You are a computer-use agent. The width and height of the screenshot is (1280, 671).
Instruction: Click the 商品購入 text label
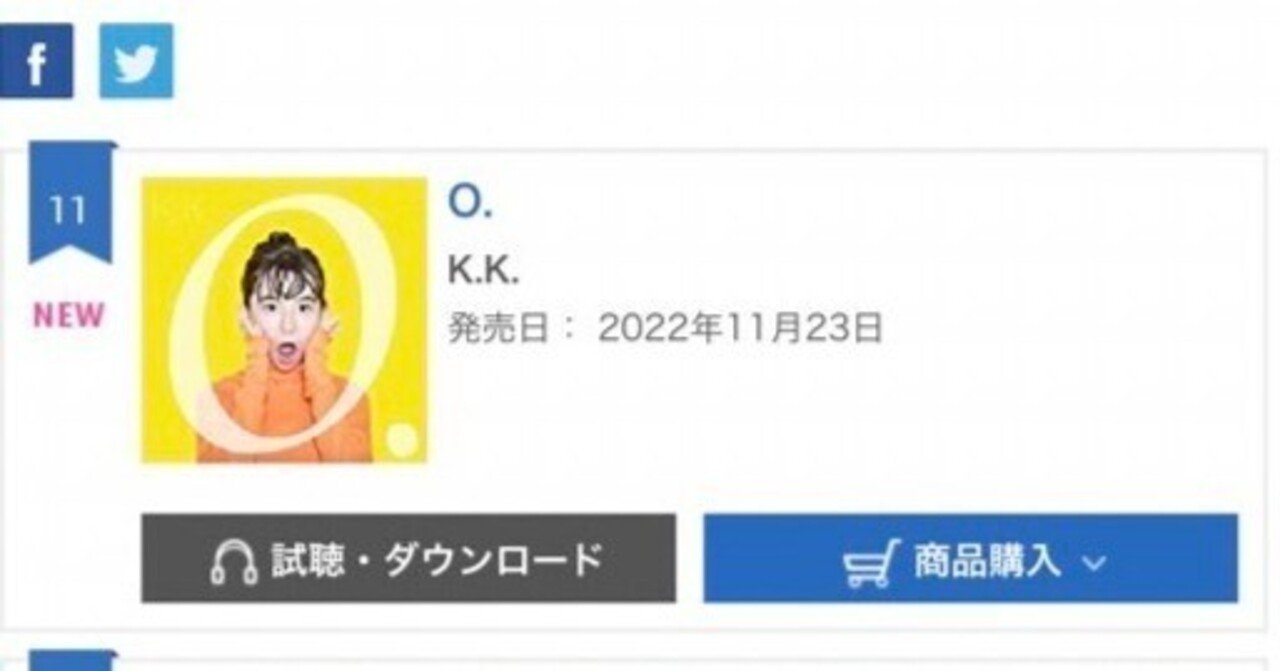[x=986, y=562]
